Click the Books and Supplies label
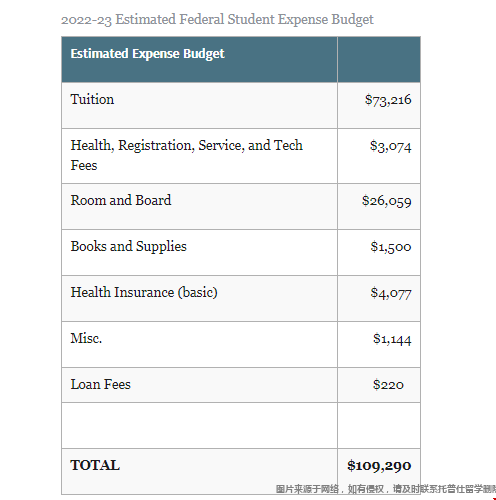Image resolution: width=496 pixels, height=500 pixels. [x=128, y=247]
